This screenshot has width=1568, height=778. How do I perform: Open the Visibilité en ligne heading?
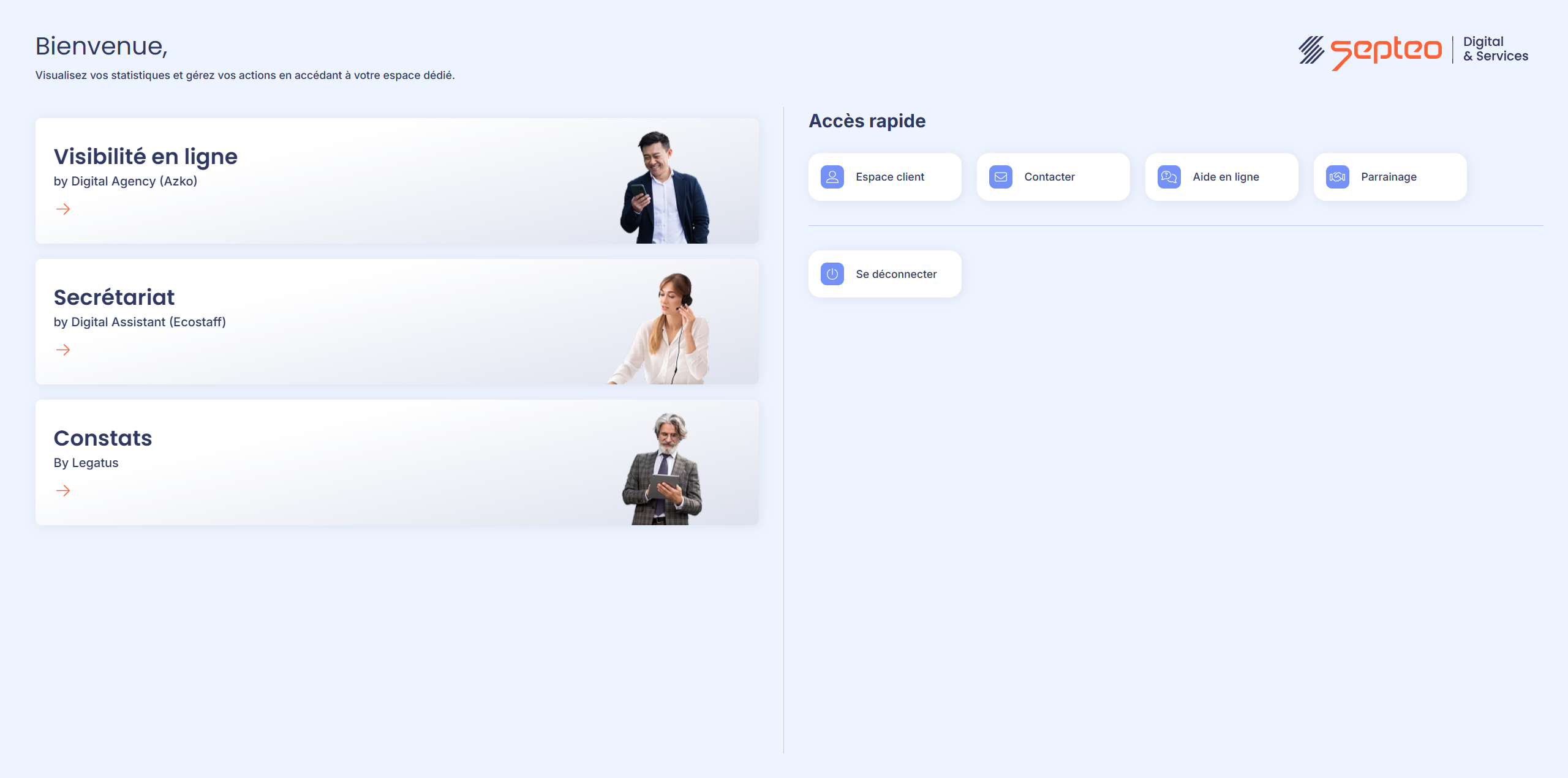146,157
